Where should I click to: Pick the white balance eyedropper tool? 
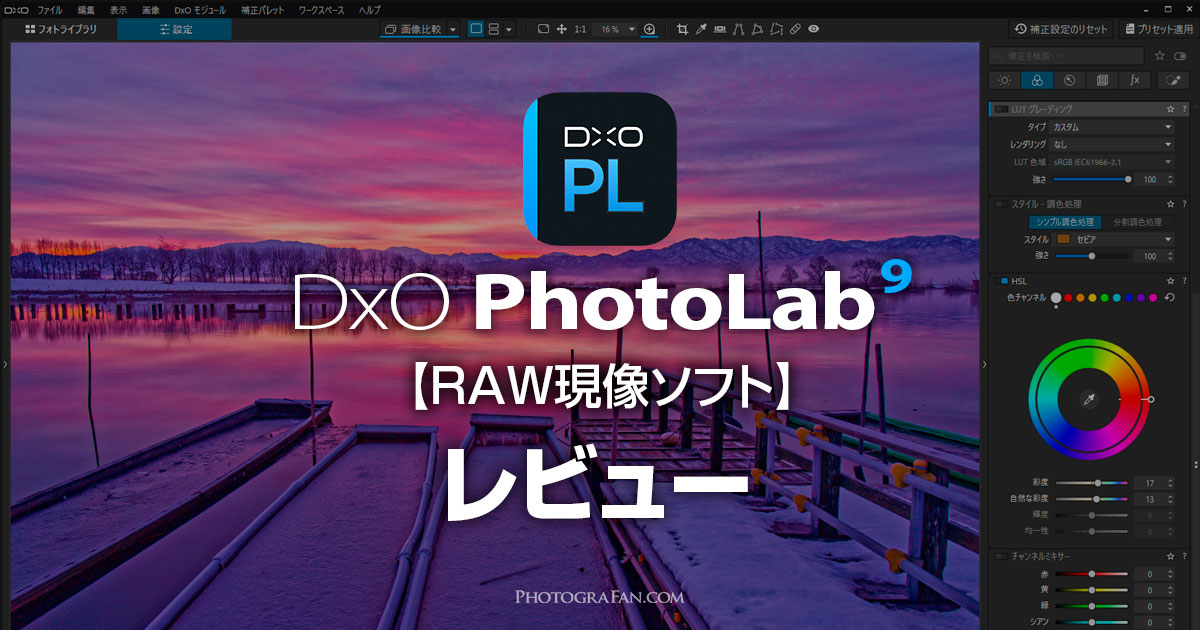click(x=702, y=29)
